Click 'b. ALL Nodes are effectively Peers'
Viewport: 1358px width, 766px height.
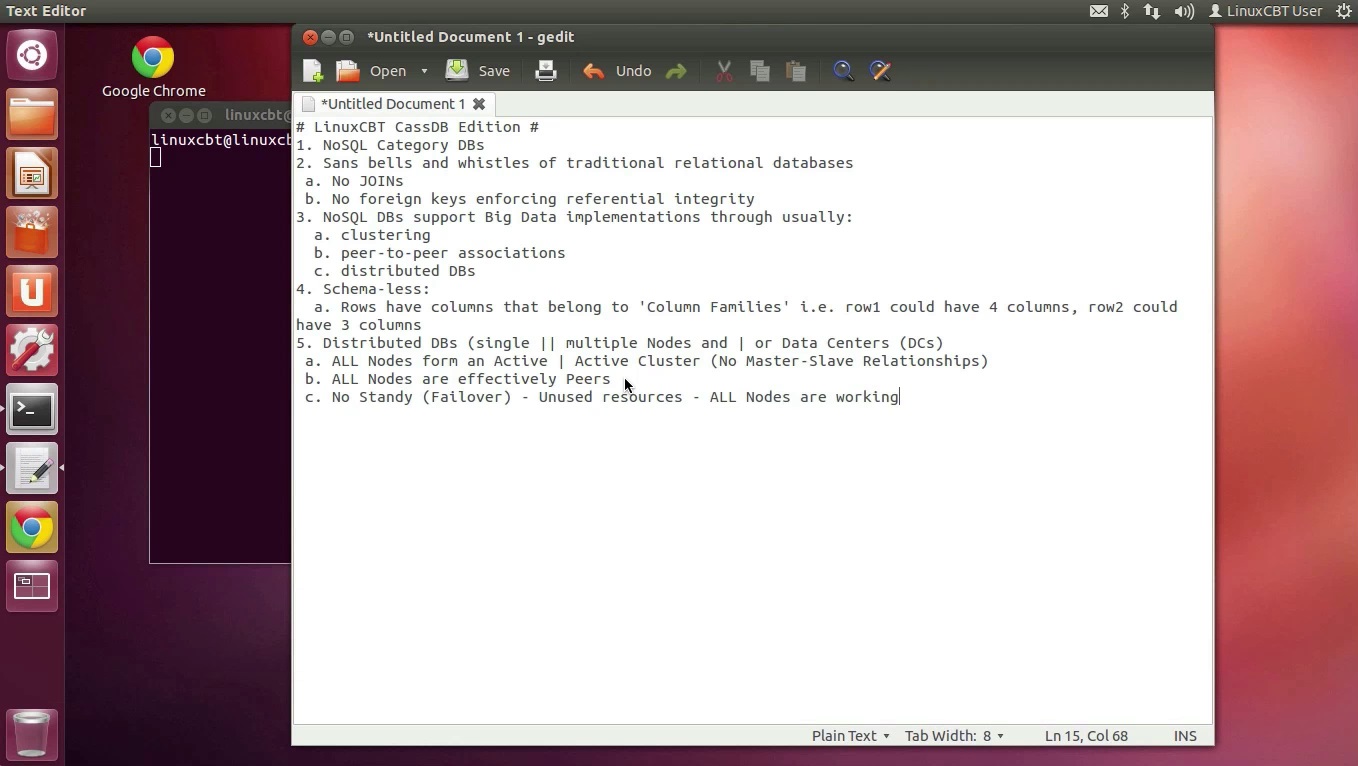[x=457, y=379]
